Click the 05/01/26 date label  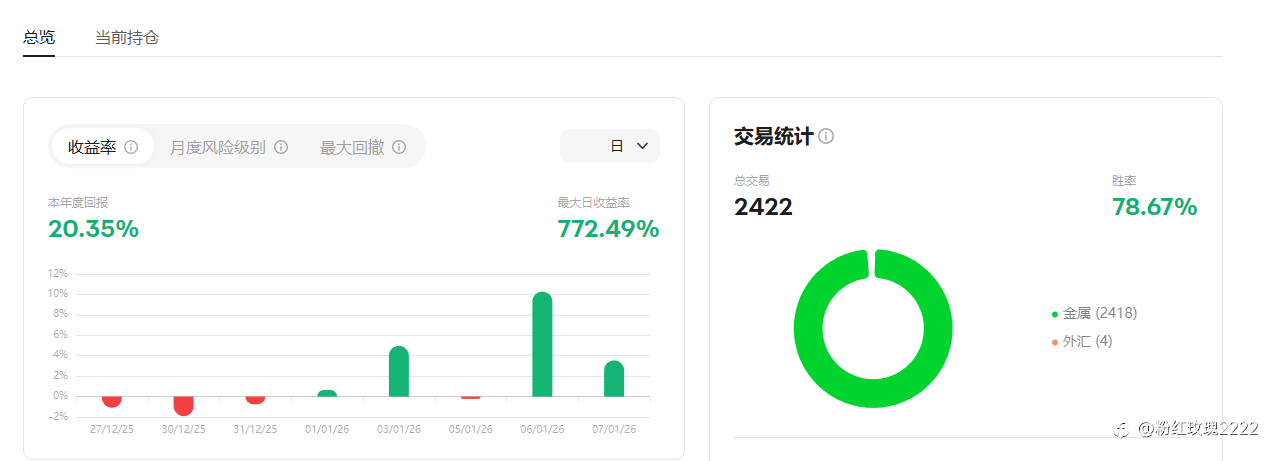click(470, 429)
